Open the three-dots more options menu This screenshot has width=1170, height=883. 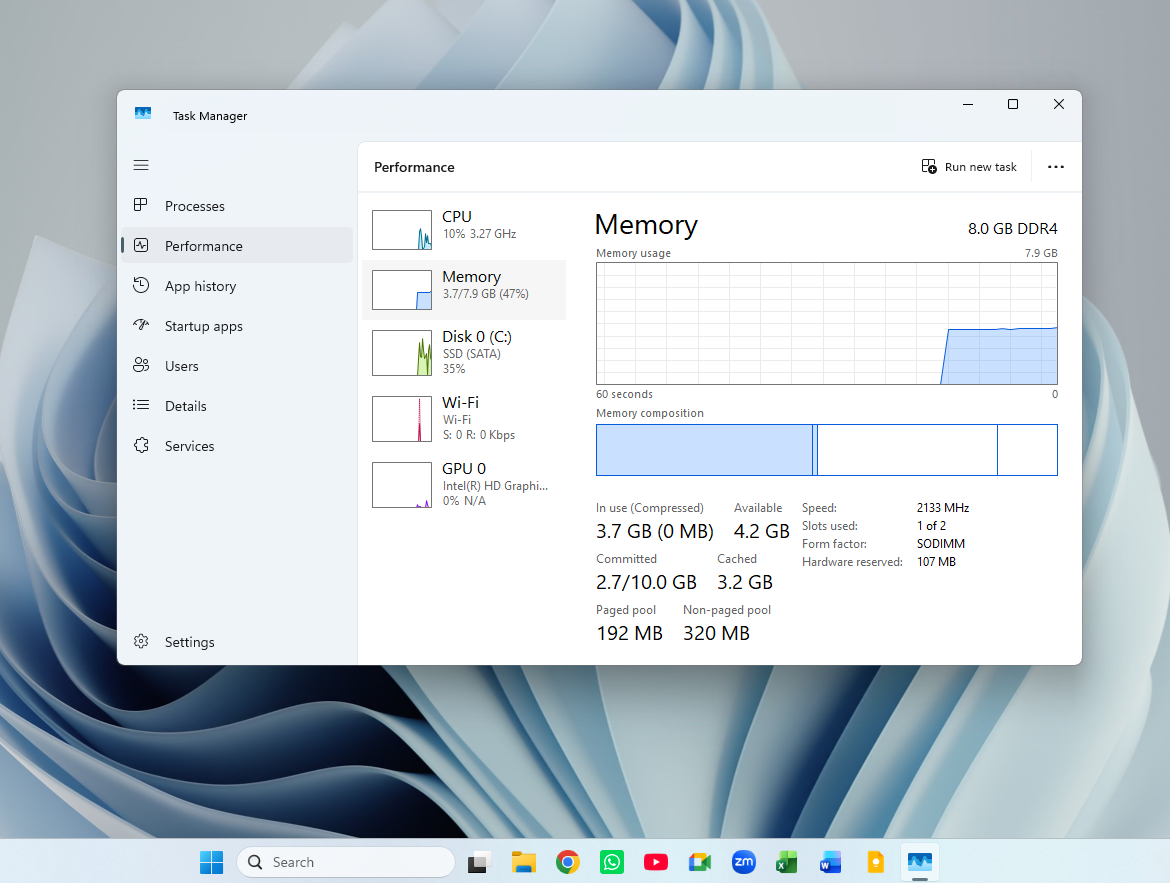(1055, 167)
